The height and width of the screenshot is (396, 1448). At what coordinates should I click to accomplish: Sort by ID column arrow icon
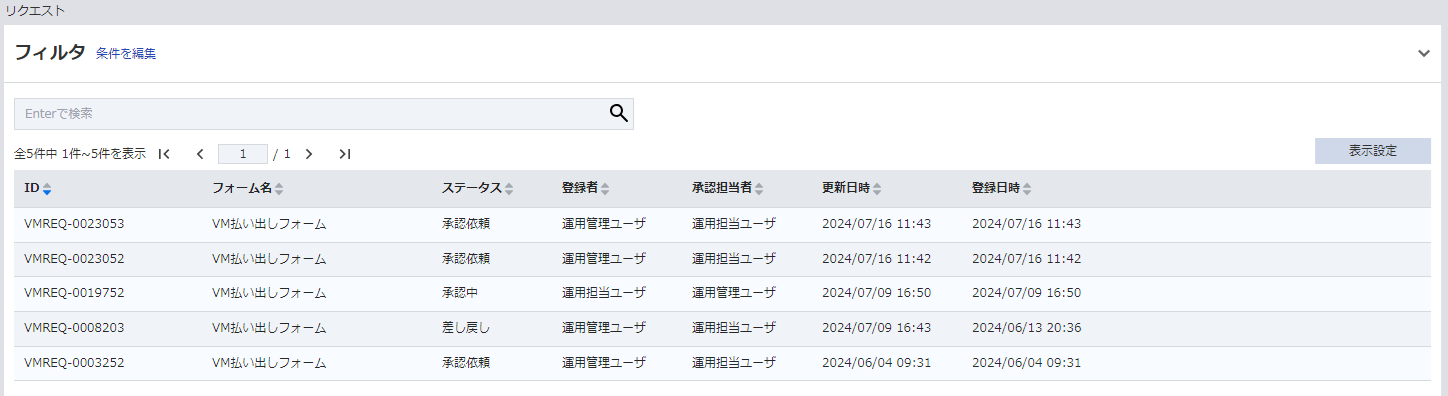47,189
